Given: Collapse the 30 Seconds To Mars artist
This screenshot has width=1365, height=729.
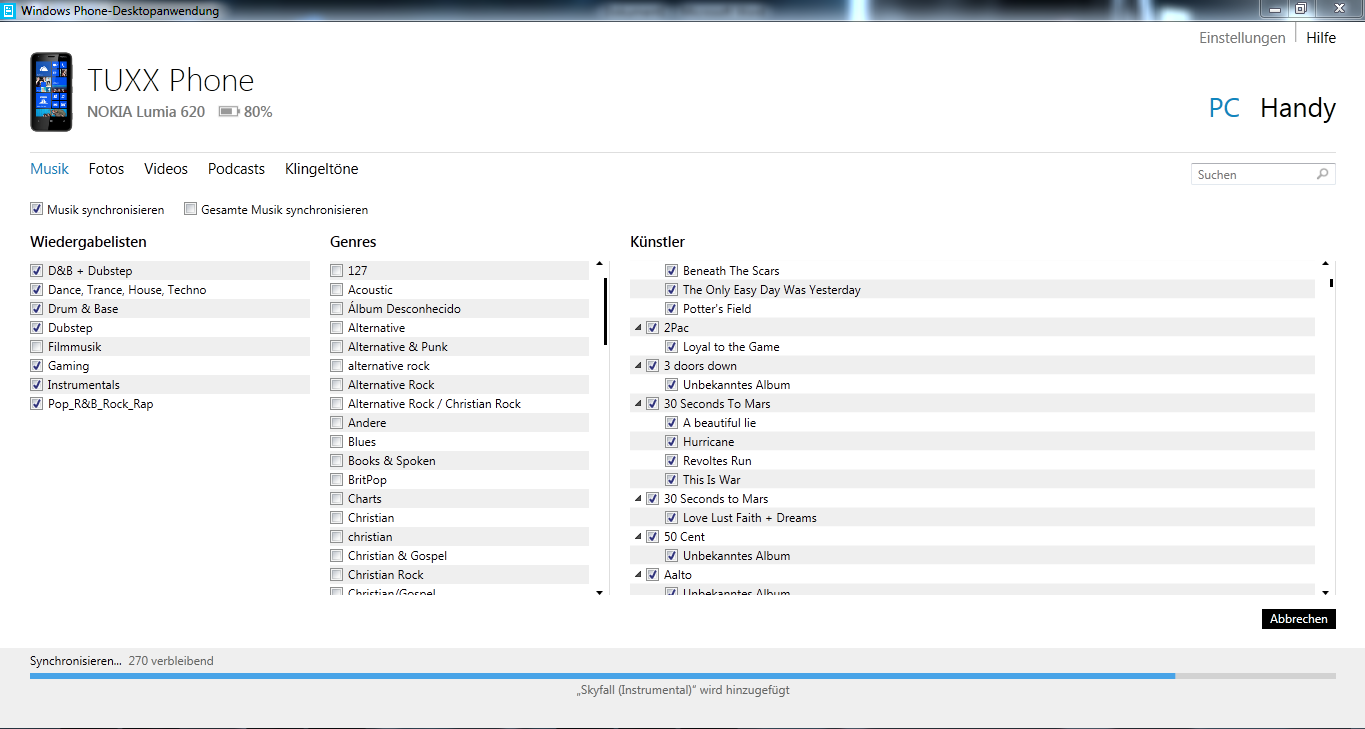Looking at the screenshot, I should [638, 404].
